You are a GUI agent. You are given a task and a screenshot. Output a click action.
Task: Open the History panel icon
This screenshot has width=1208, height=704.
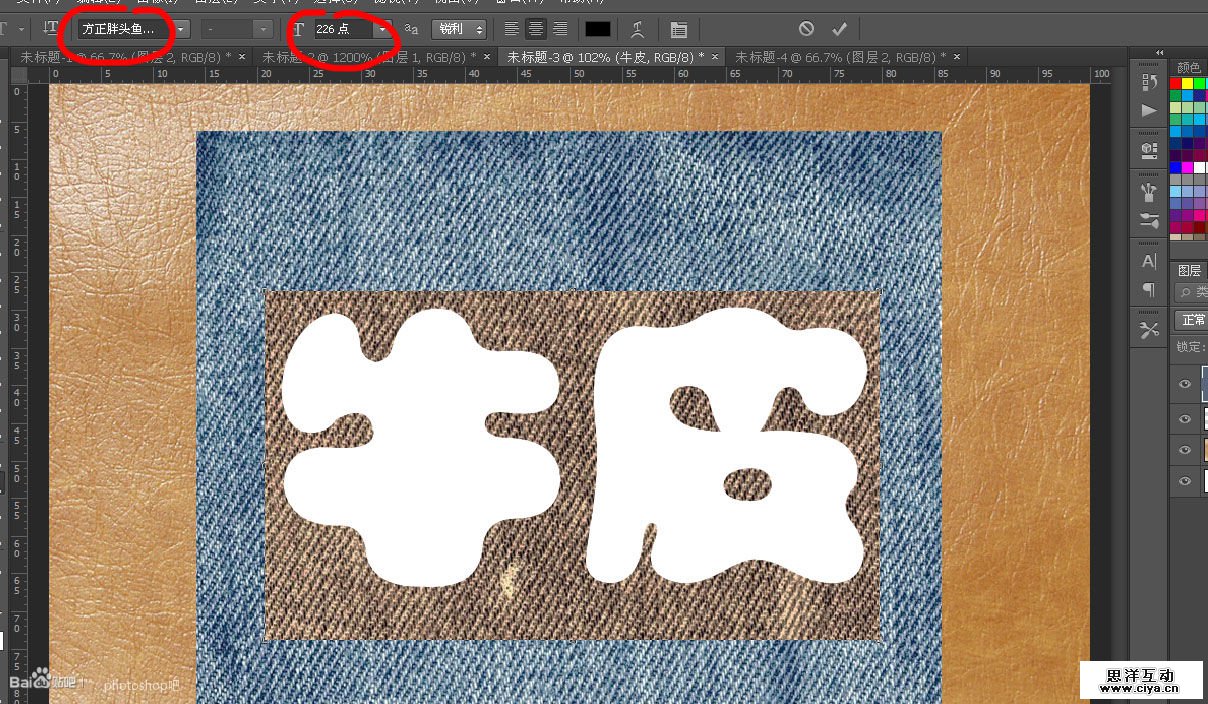[1149, 82]
